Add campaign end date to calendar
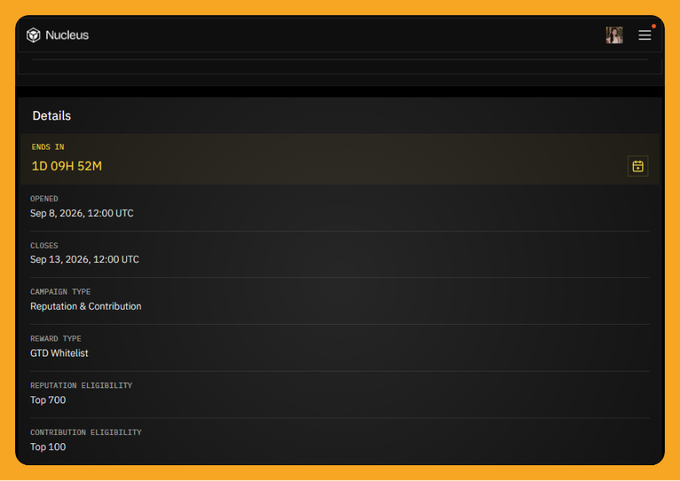The height and width of the screenshot is (481, 680). pos(638,166)
